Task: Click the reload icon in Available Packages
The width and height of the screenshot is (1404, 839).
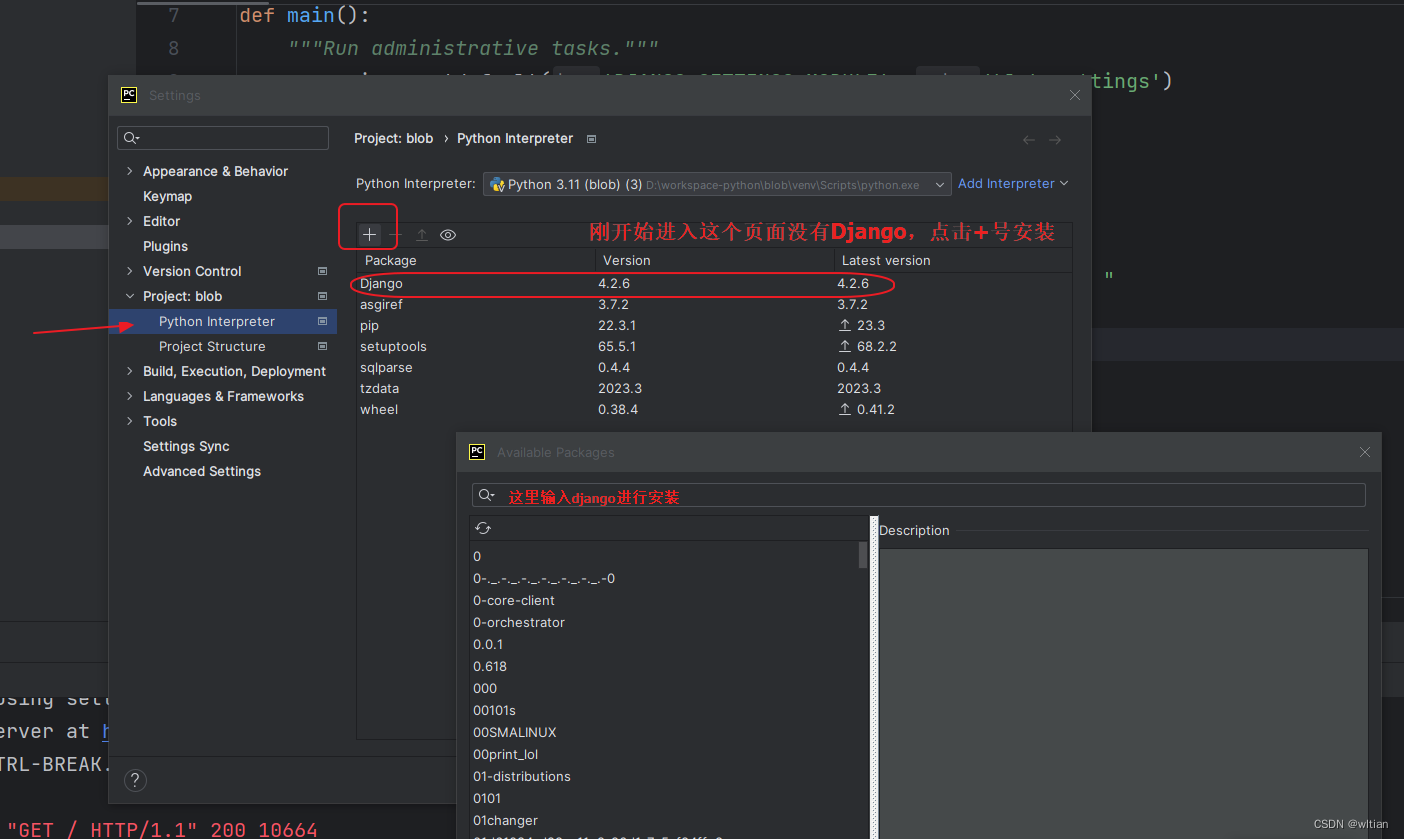Action: [483, 528]
